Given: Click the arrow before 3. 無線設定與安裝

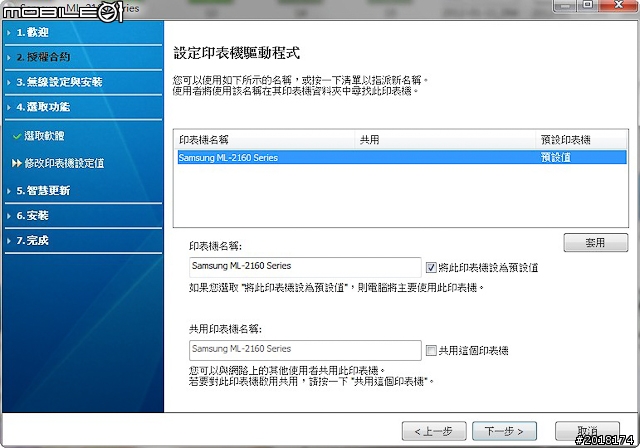Looking at the screenshot, I should (x=9, y=82).
